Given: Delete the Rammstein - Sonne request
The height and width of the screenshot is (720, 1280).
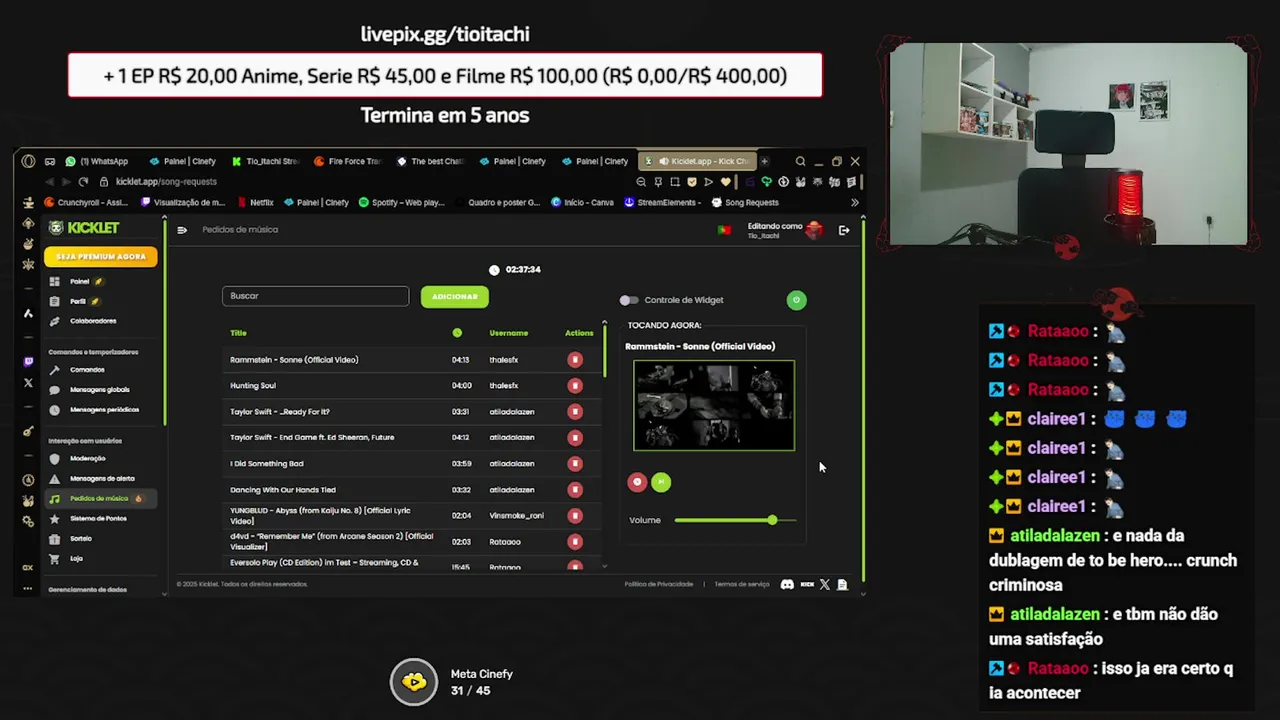Looking at the screenshot, I should point(575,360).
